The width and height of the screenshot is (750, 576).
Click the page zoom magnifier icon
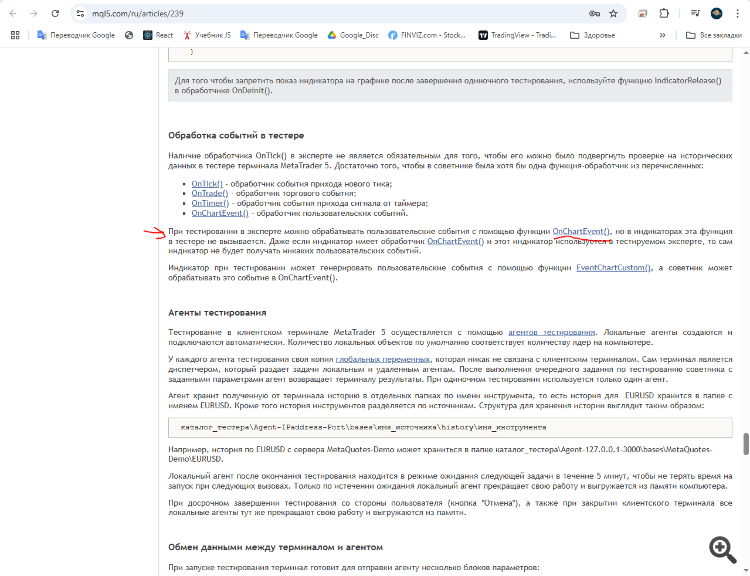tap(722, 550)
